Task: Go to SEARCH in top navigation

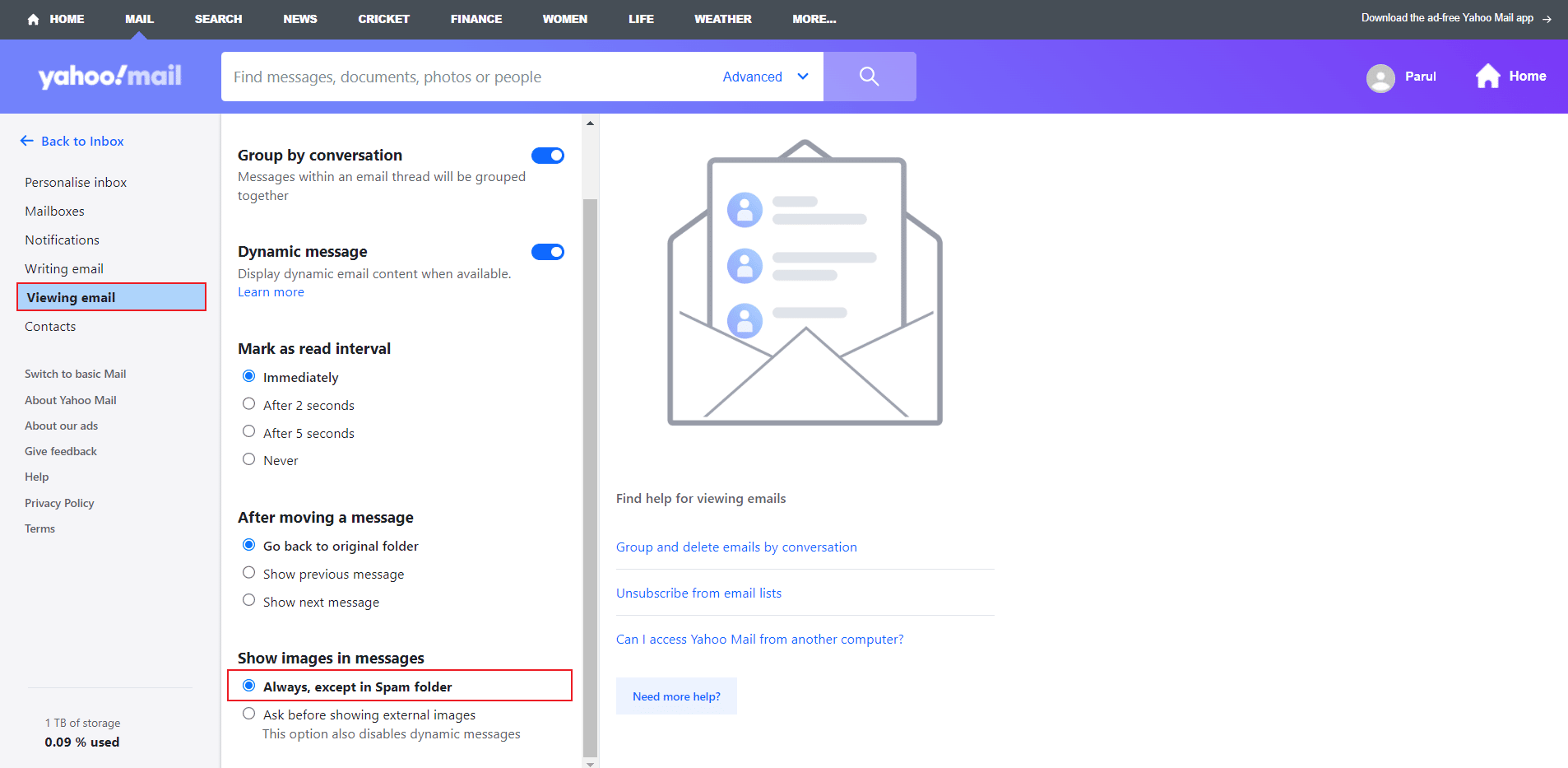Action: click(x=218, y=19)
